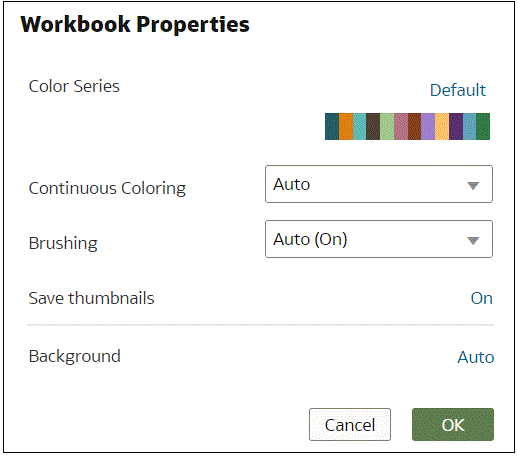This screenshot has width=518, height=457.
Task: Toggle Save thumbnails On setting
Action: (x=481, y=298)
